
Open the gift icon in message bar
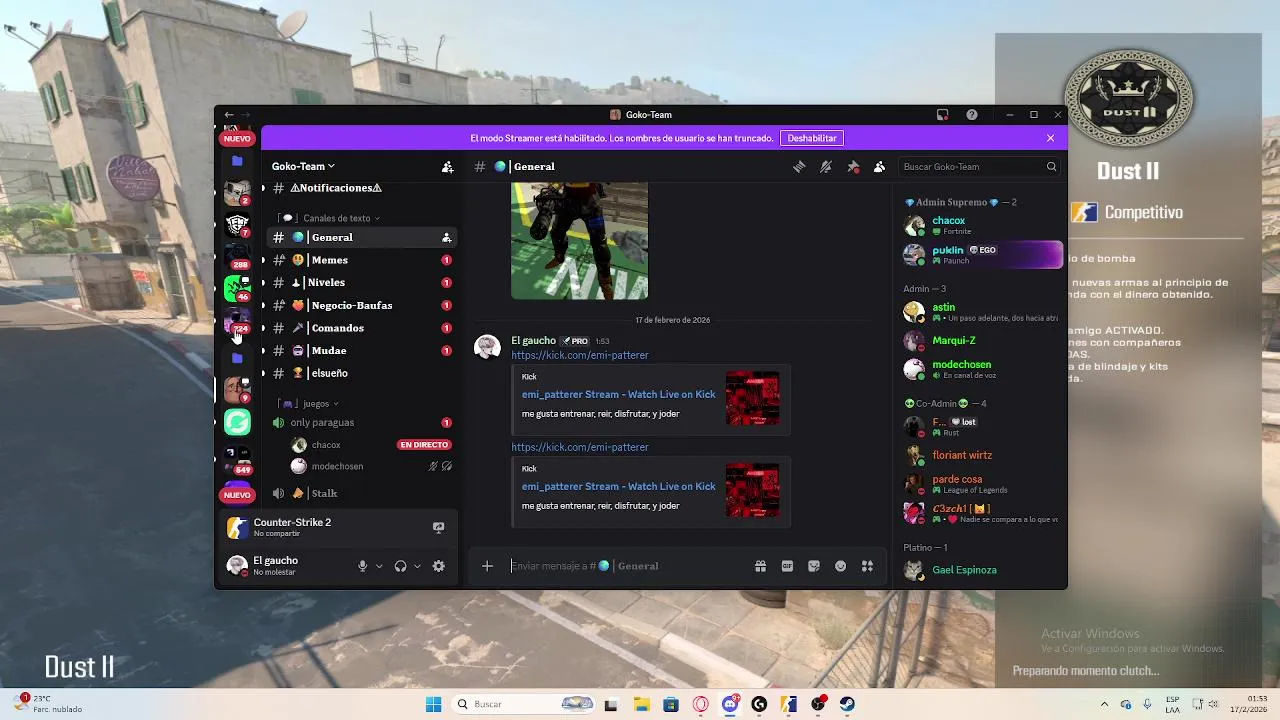(x=760, y=566)
